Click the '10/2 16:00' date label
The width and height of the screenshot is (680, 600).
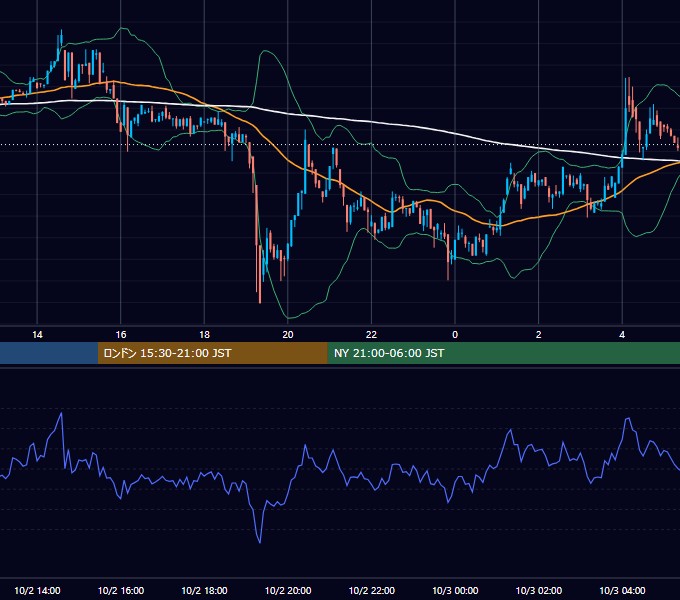click(121, 590)
